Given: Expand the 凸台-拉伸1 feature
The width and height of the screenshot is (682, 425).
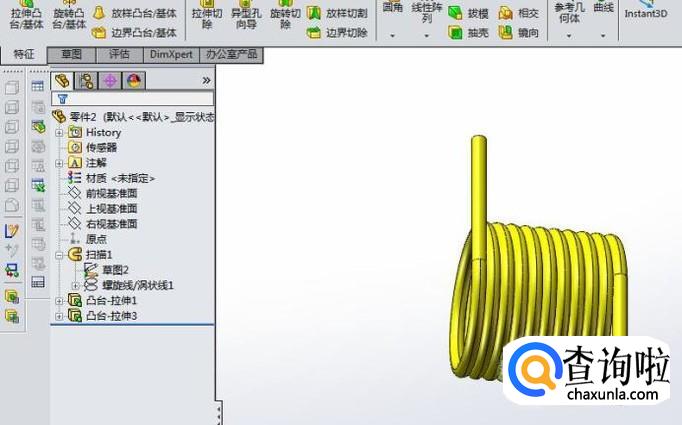Looking at the screenshot, I should click(59, 301).
